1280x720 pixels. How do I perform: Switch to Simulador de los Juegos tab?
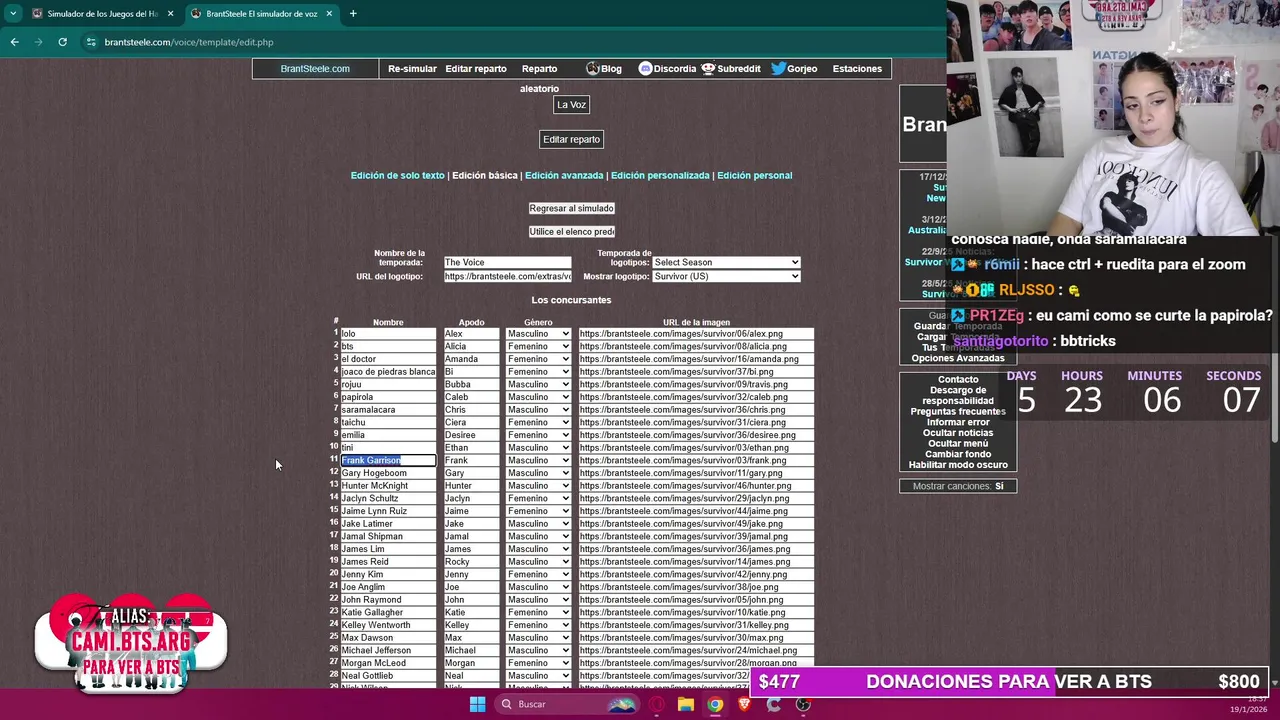coord(101,13)
